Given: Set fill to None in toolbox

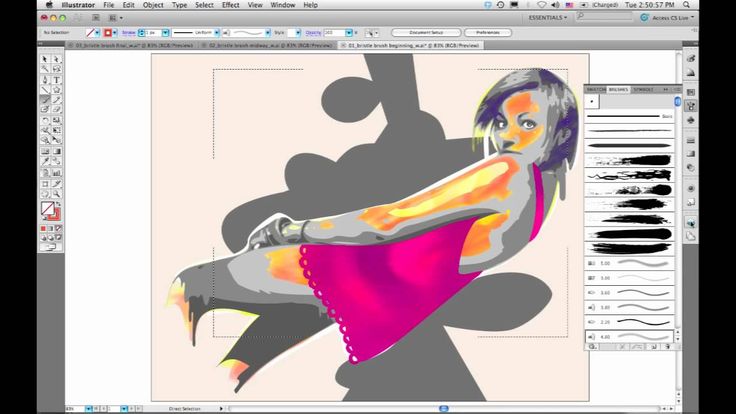Looking at the screenshot, I should click(58, 228).
